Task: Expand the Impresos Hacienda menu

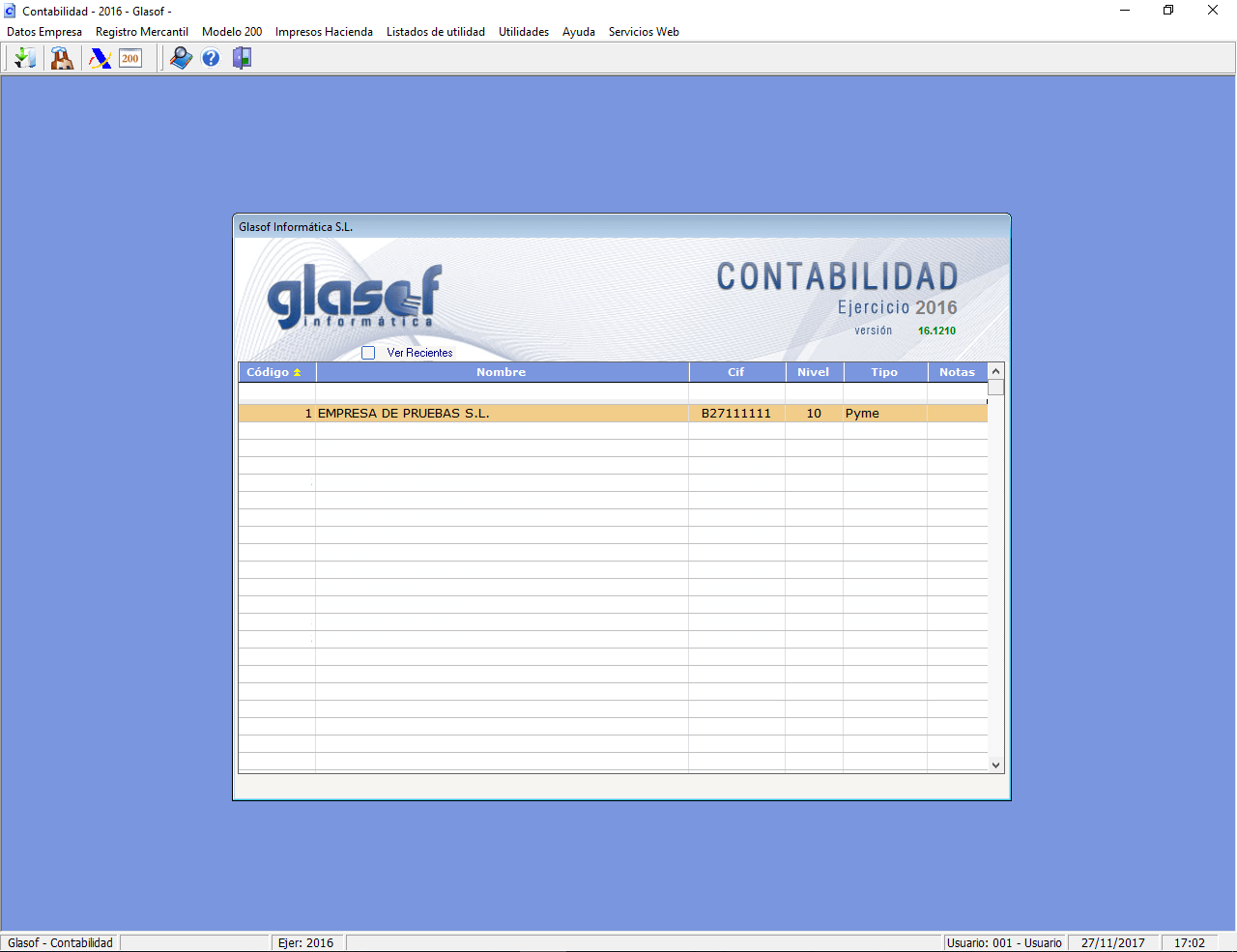Action: point(324,32)
